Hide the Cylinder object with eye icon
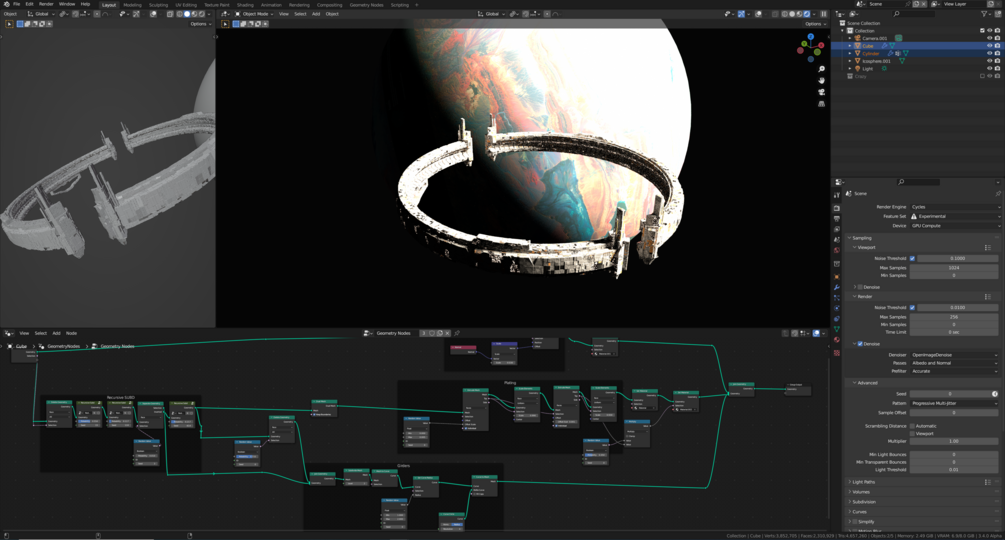Image resolution: width=1005 pixels, height=540 pixels. [x=989, y=53]
